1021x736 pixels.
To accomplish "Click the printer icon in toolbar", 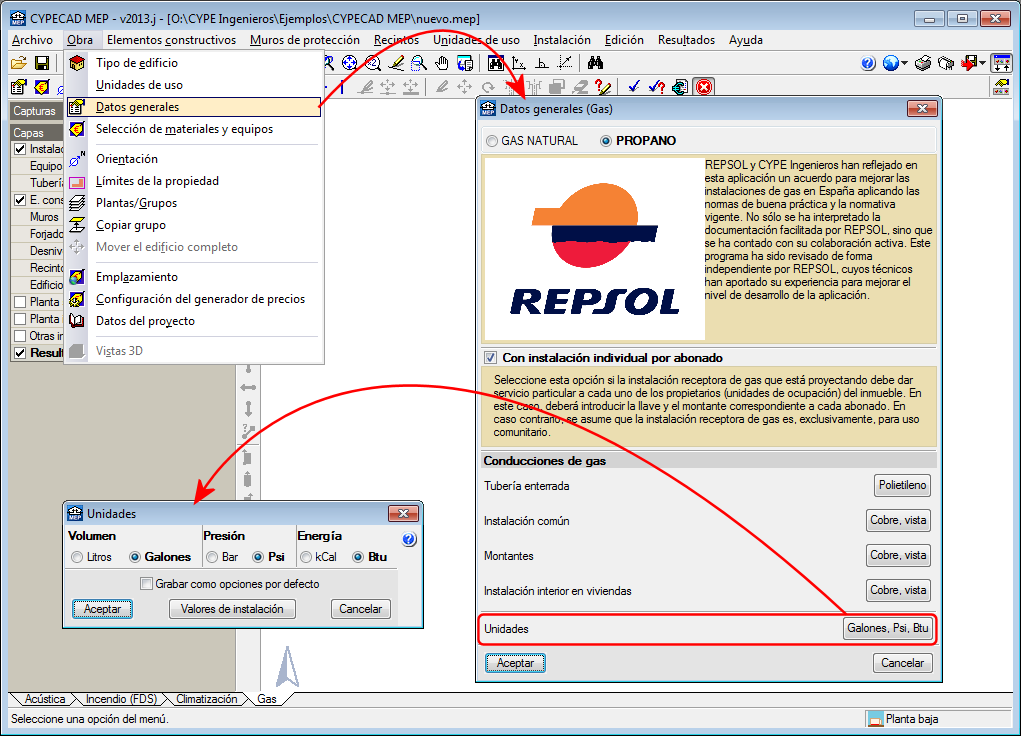I will (x=923, y=63).
